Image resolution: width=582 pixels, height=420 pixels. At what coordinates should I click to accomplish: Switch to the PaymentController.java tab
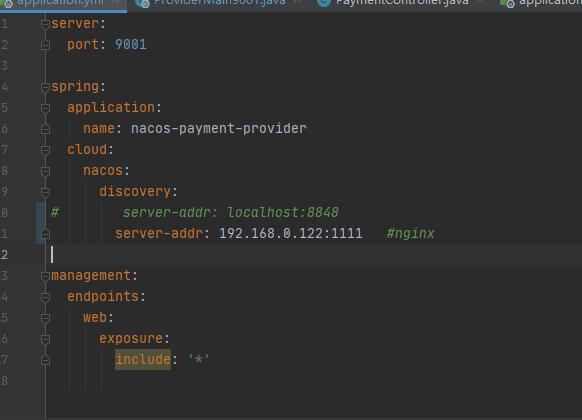pyautogui.click(x=402, y=3)
